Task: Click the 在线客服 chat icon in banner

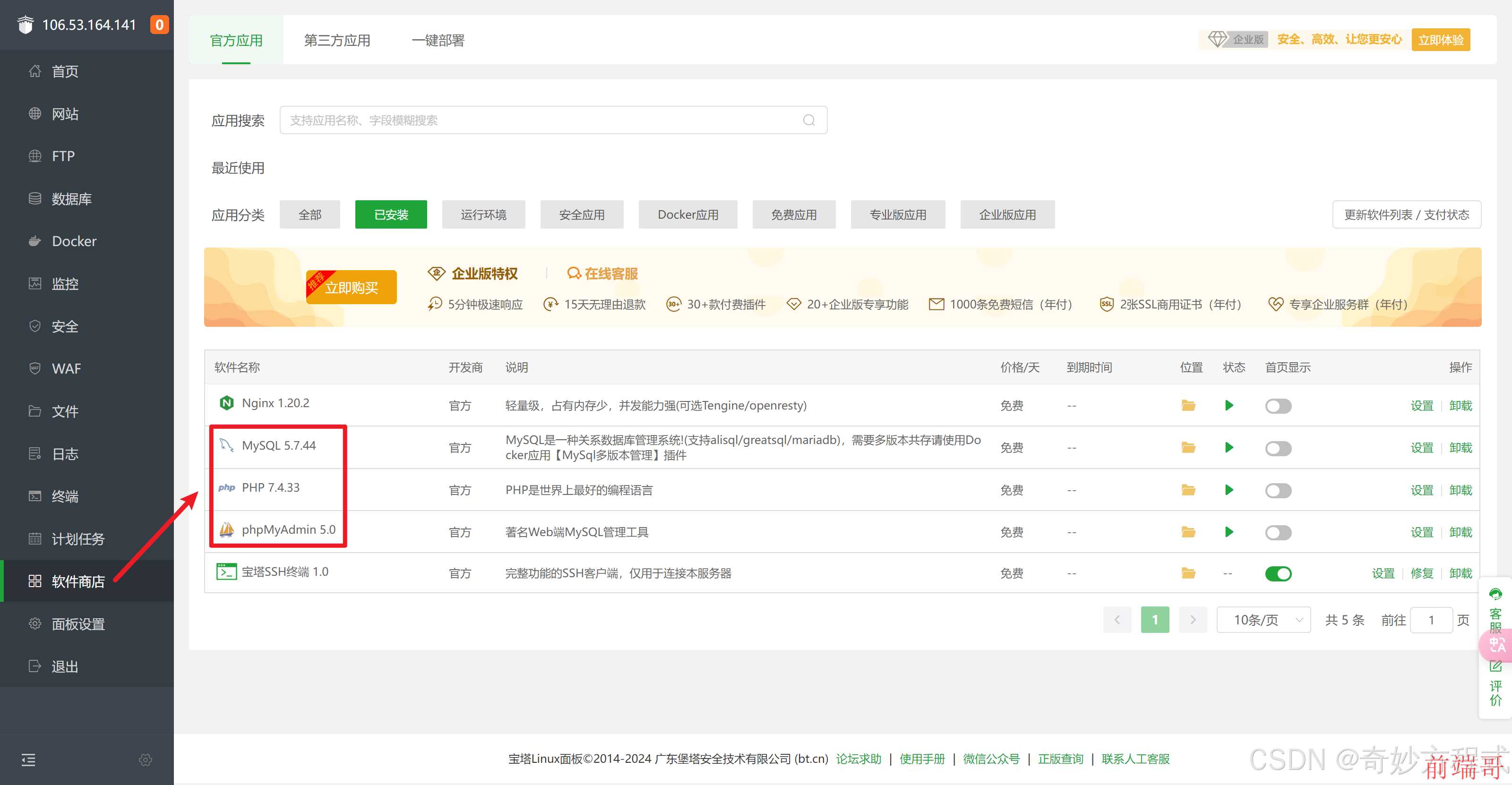Action: coord(574,273)
